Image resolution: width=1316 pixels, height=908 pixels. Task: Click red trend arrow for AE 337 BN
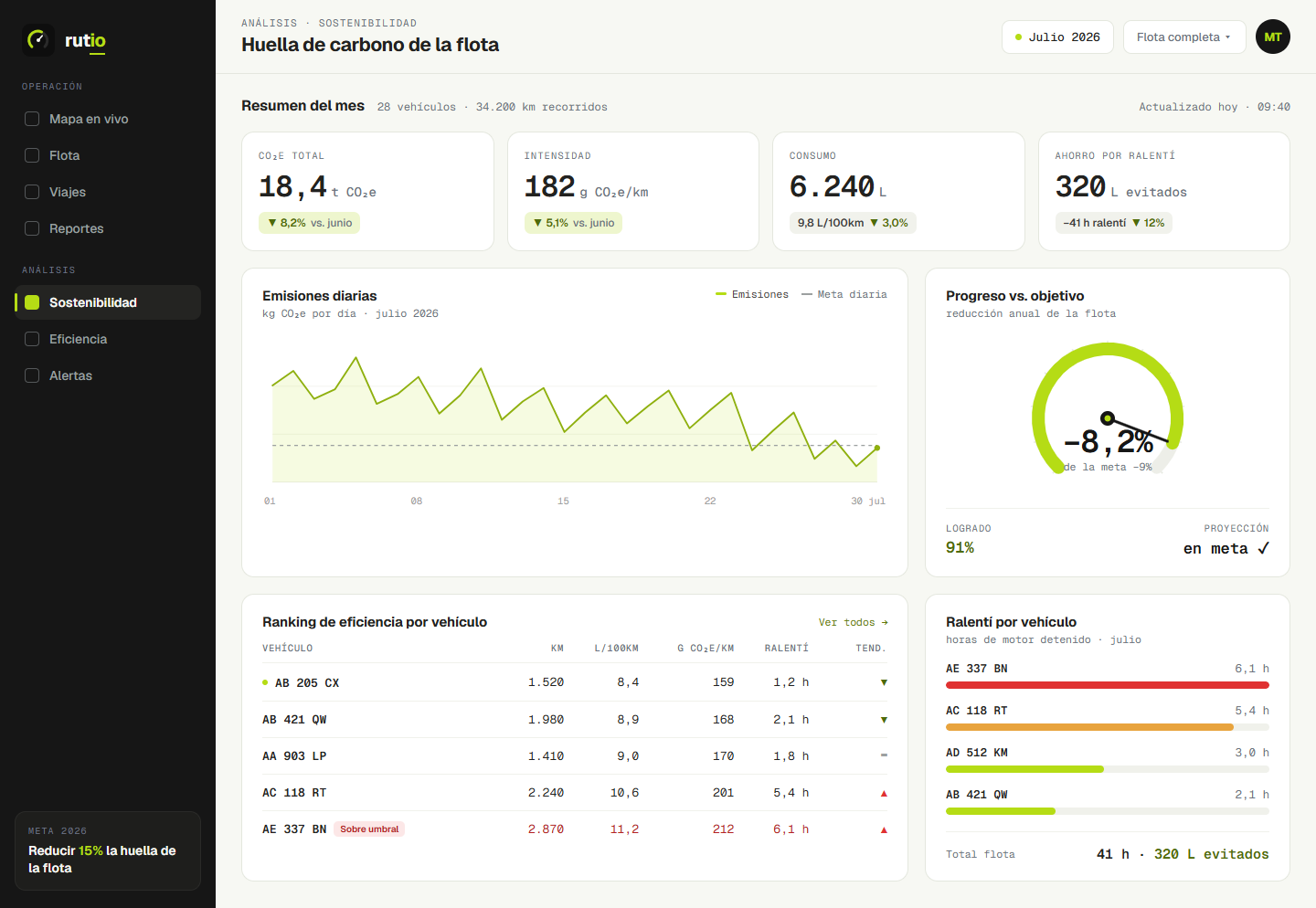pyautogui.click(x=884, y=829)
